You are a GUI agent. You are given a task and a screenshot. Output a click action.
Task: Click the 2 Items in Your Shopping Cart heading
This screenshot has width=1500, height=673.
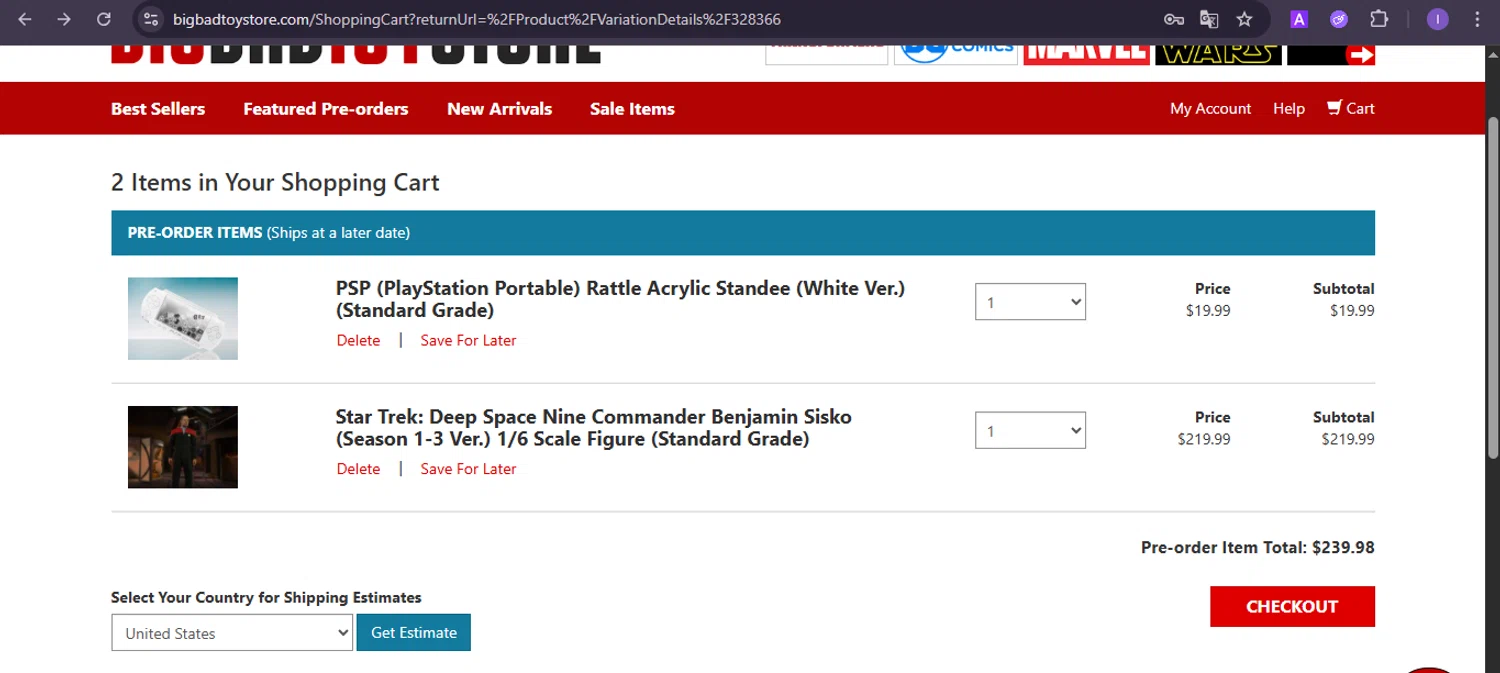pos(275,183)
